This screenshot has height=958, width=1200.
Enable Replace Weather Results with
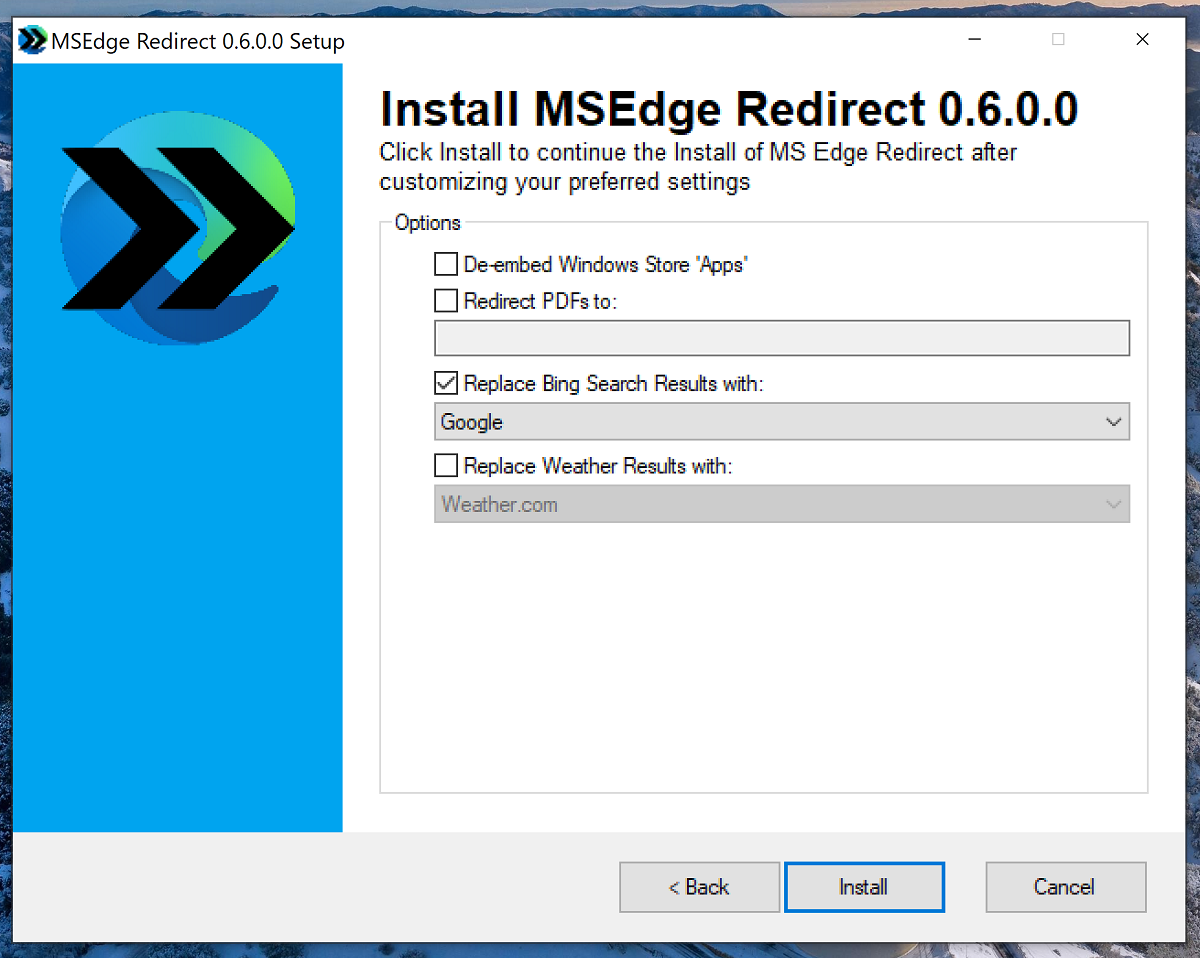tap(445, 465)
